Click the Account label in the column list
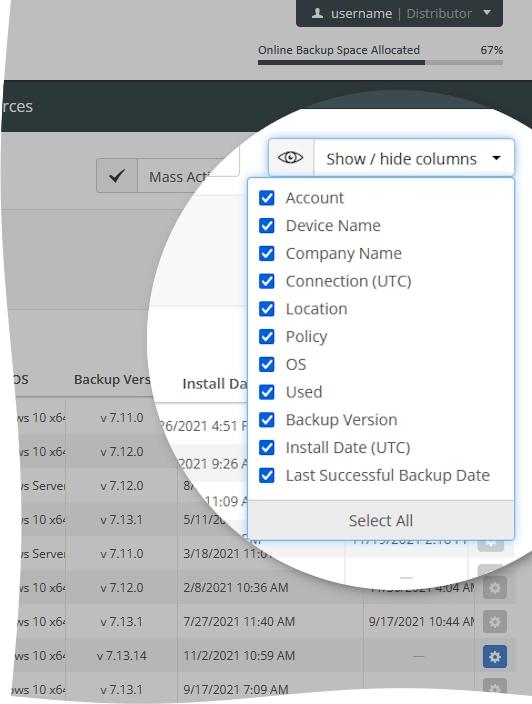 [315, 198]
